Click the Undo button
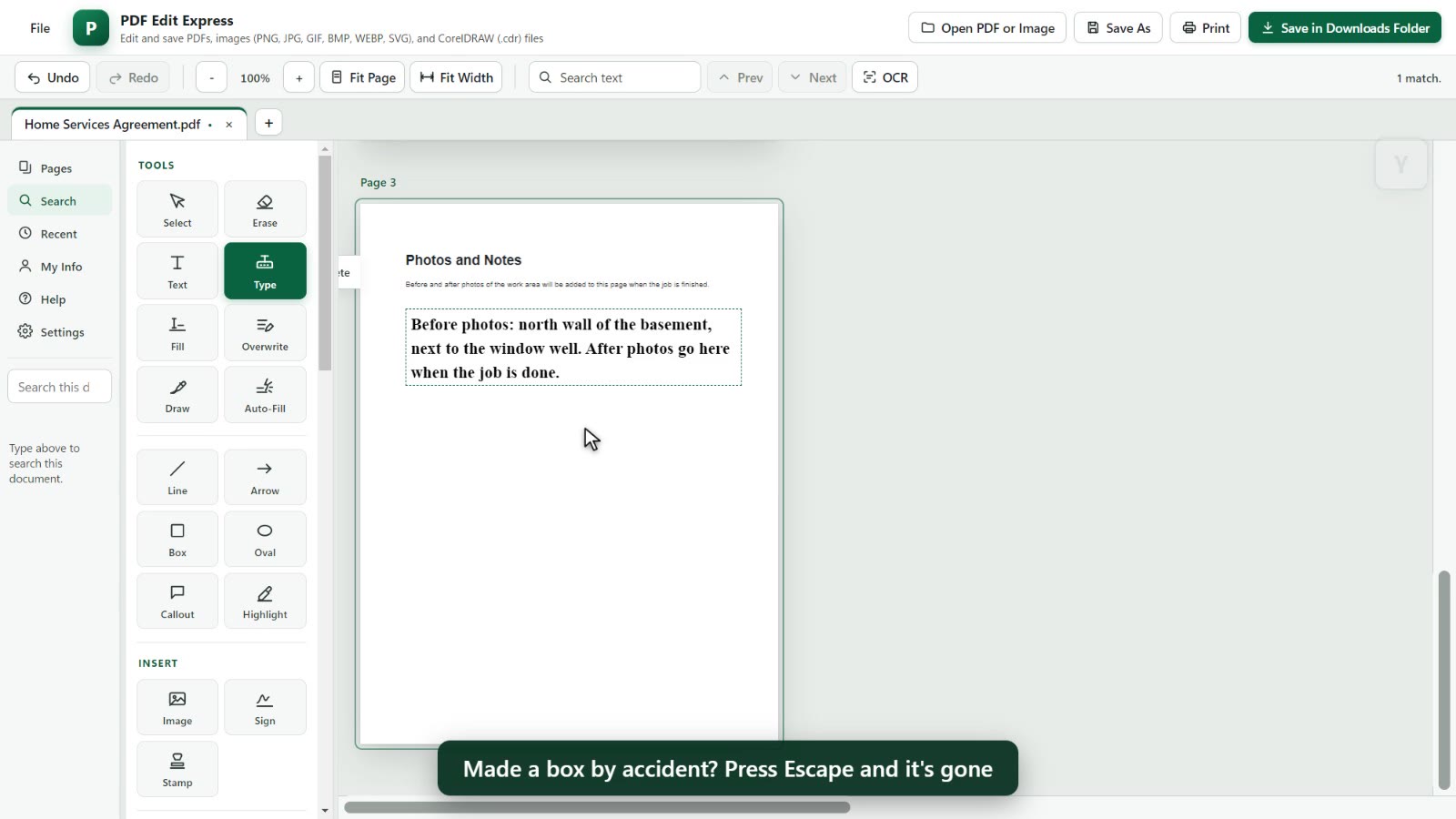Image resolution: width=1456 pixels, height=819 pixels. (x=53, y=77)
